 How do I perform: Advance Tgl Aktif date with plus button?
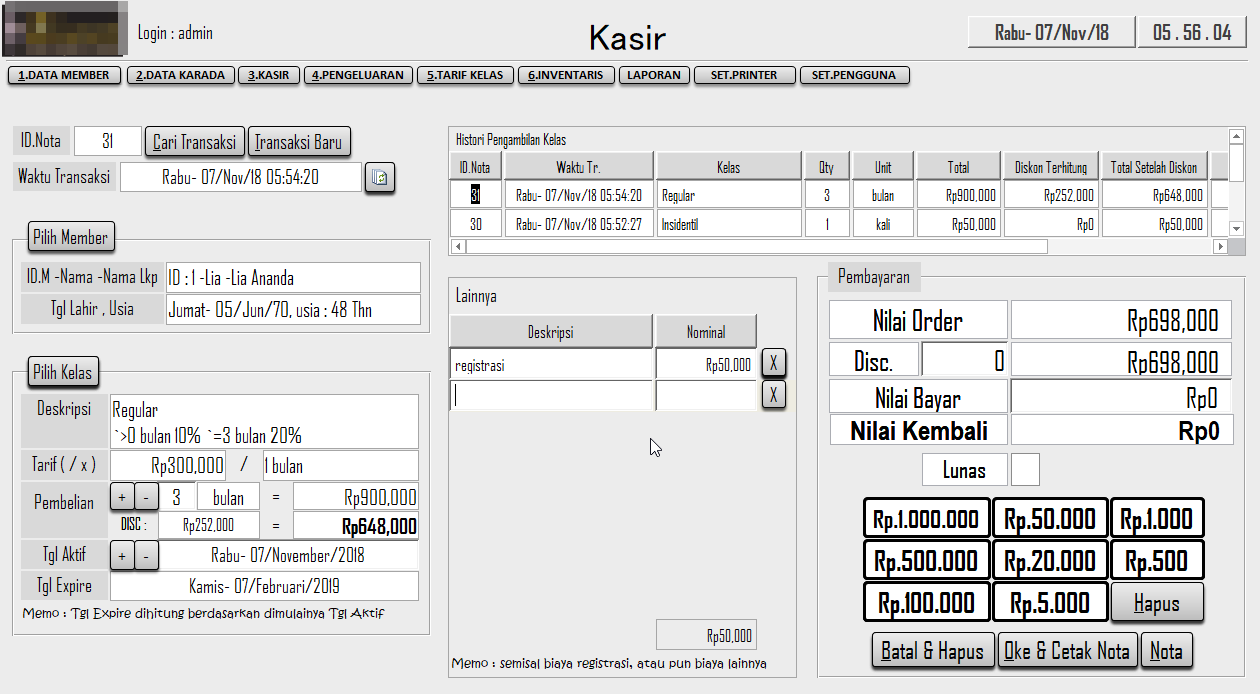pos(121,555)
